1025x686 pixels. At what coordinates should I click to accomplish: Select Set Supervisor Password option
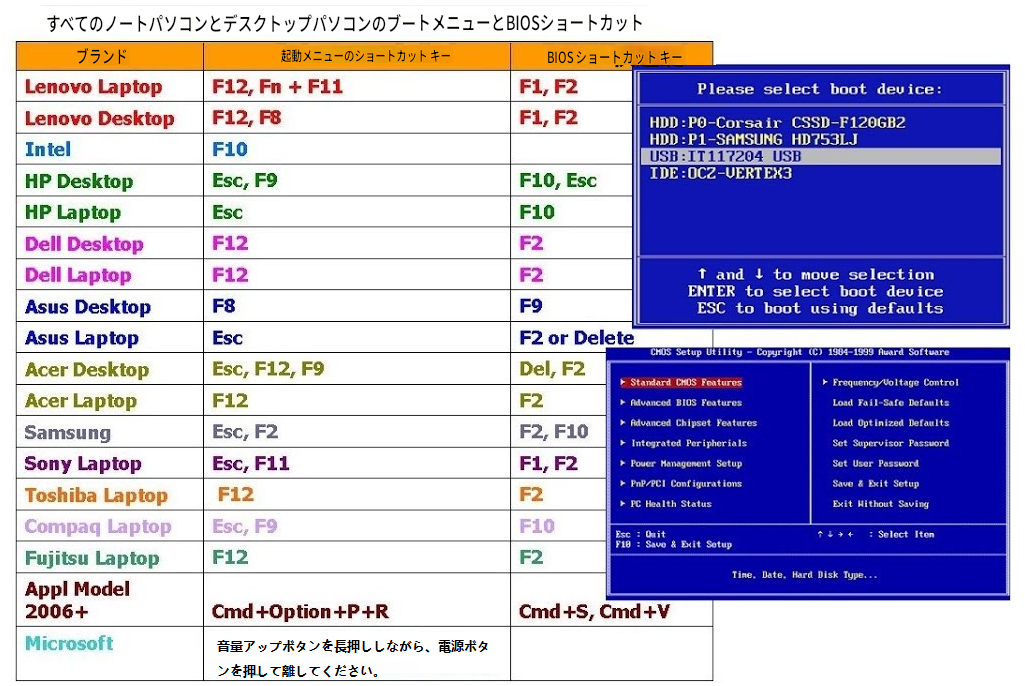pyautogui.click(x=891, y=443)
